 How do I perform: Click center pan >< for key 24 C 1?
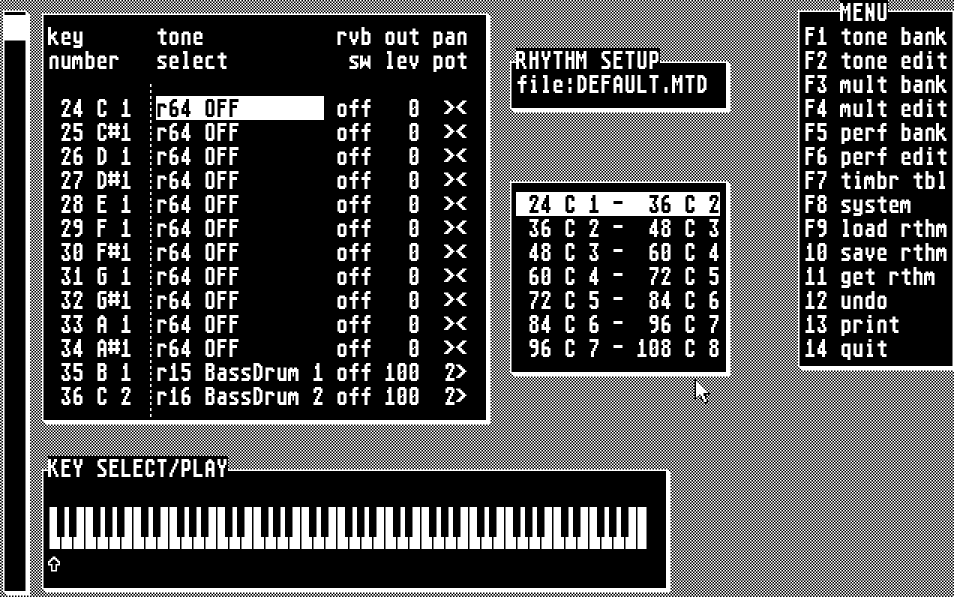pyautogui.click(x=456, y=109)
